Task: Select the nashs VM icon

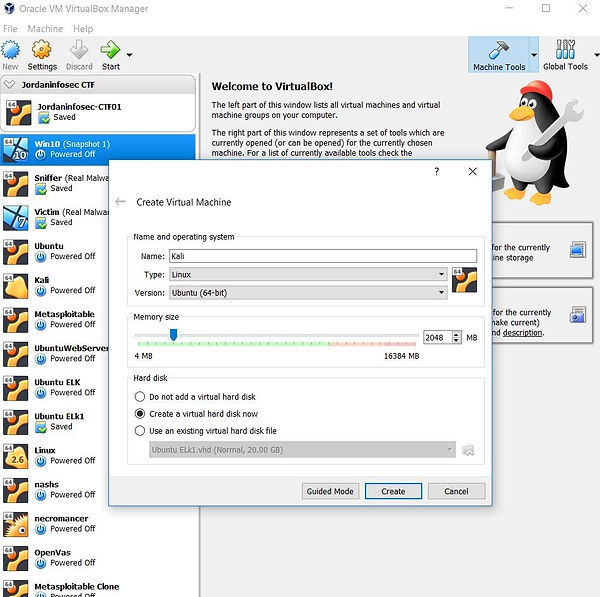Action: 15,490
